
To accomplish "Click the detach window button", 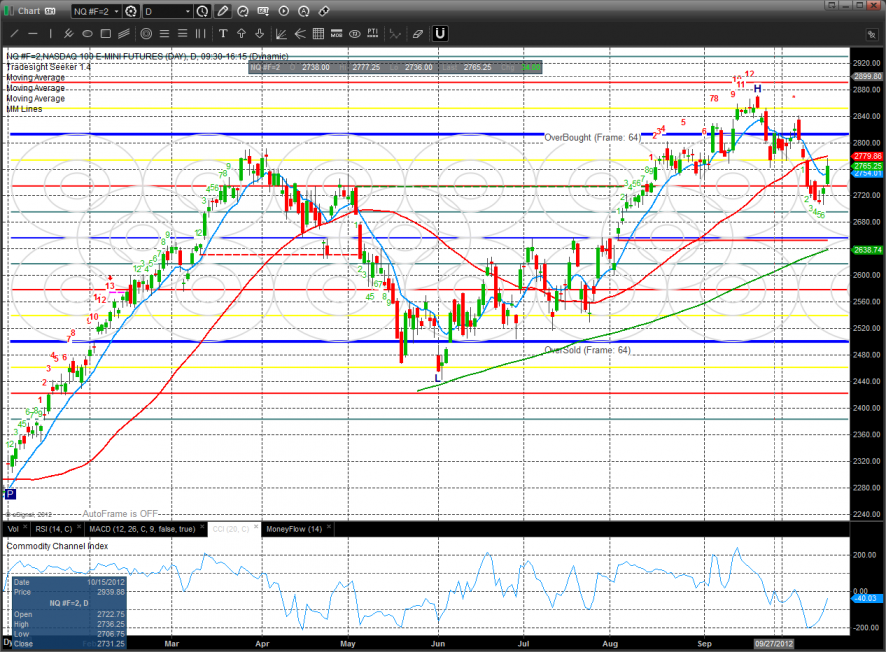I will pyautogui.click(x=831, y=5).
